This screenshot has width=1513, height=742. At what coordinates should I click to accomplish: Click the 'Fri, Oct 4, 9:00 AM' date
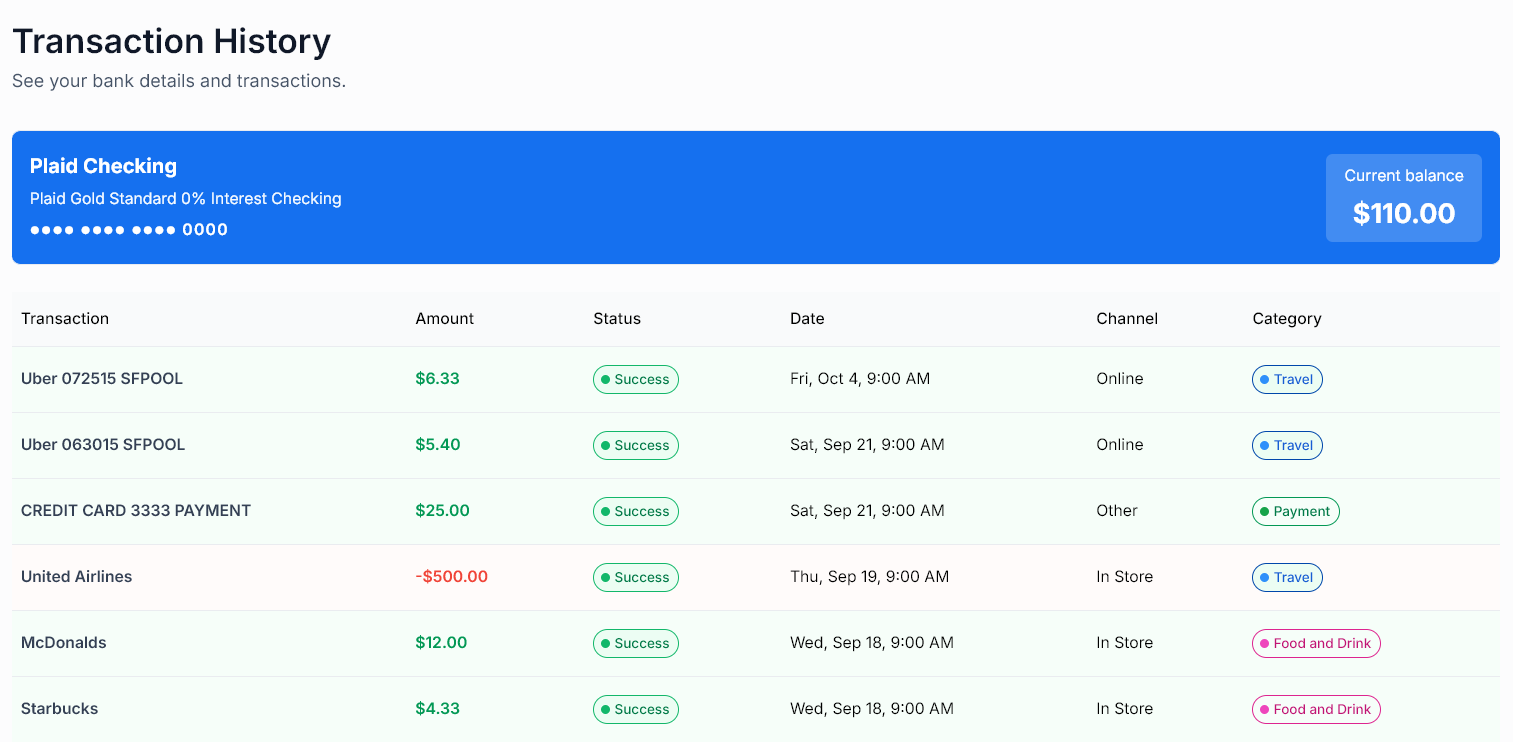coord(860,379)
